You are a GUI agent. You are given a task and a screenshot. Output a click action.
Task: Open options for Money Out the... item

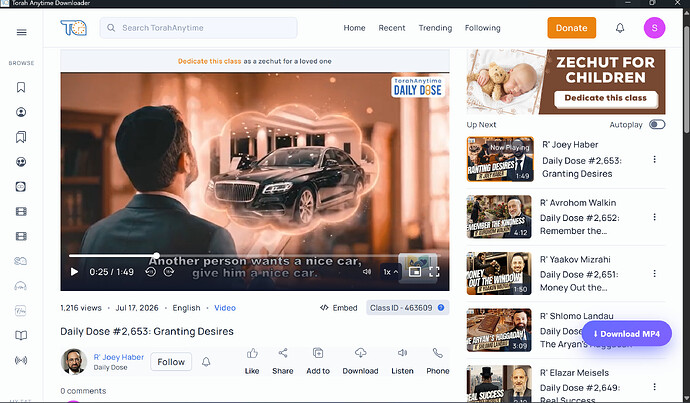point(654,274)
